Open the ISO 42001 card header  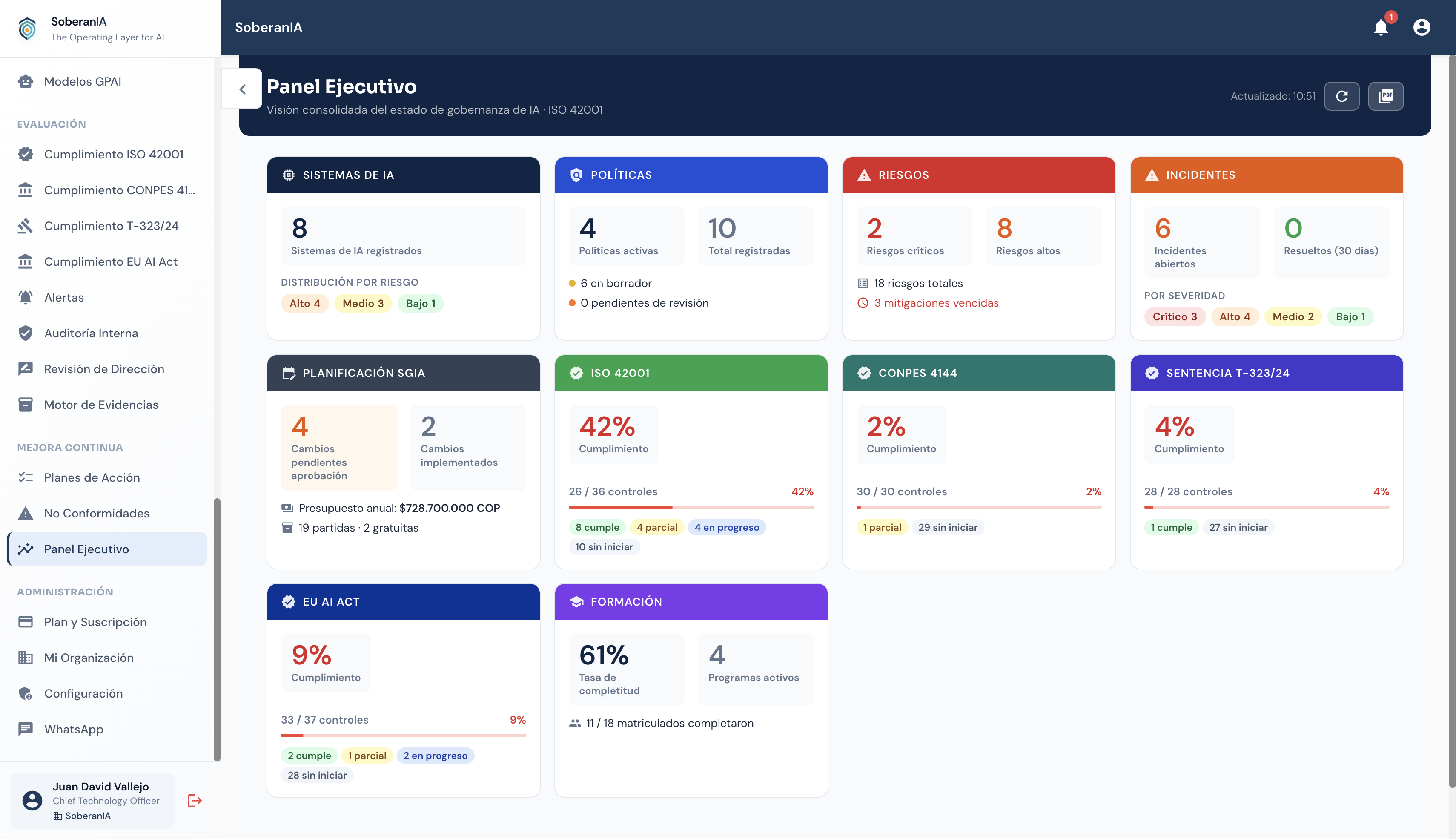(x=691, y=374)
